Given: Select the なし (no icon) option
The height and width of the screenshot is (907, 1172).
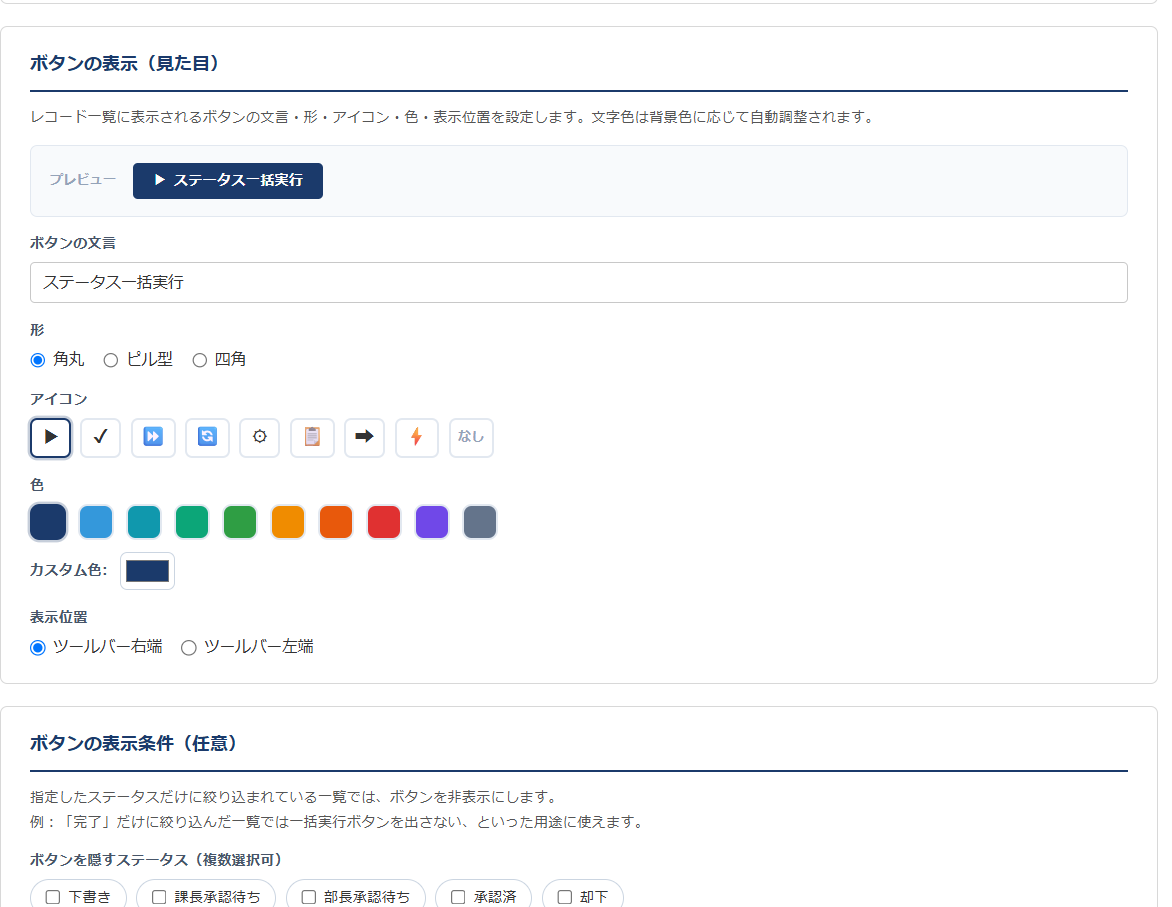Looking at the screenshot, I should tap(471, 437).
